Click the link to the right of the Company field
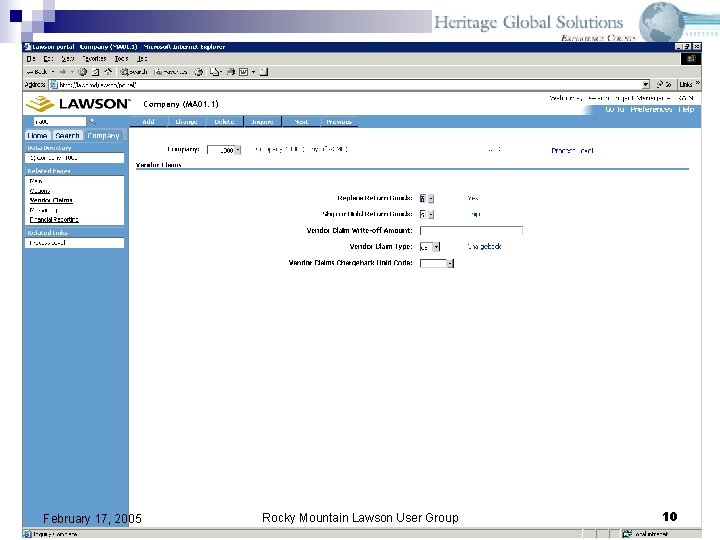The image size is (720, 540). [572, 150]
